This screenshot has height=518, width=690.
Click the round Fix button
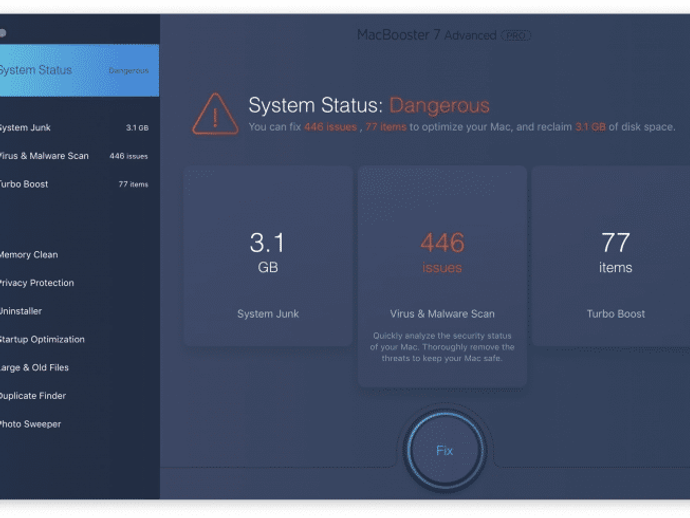pos(444,450)
